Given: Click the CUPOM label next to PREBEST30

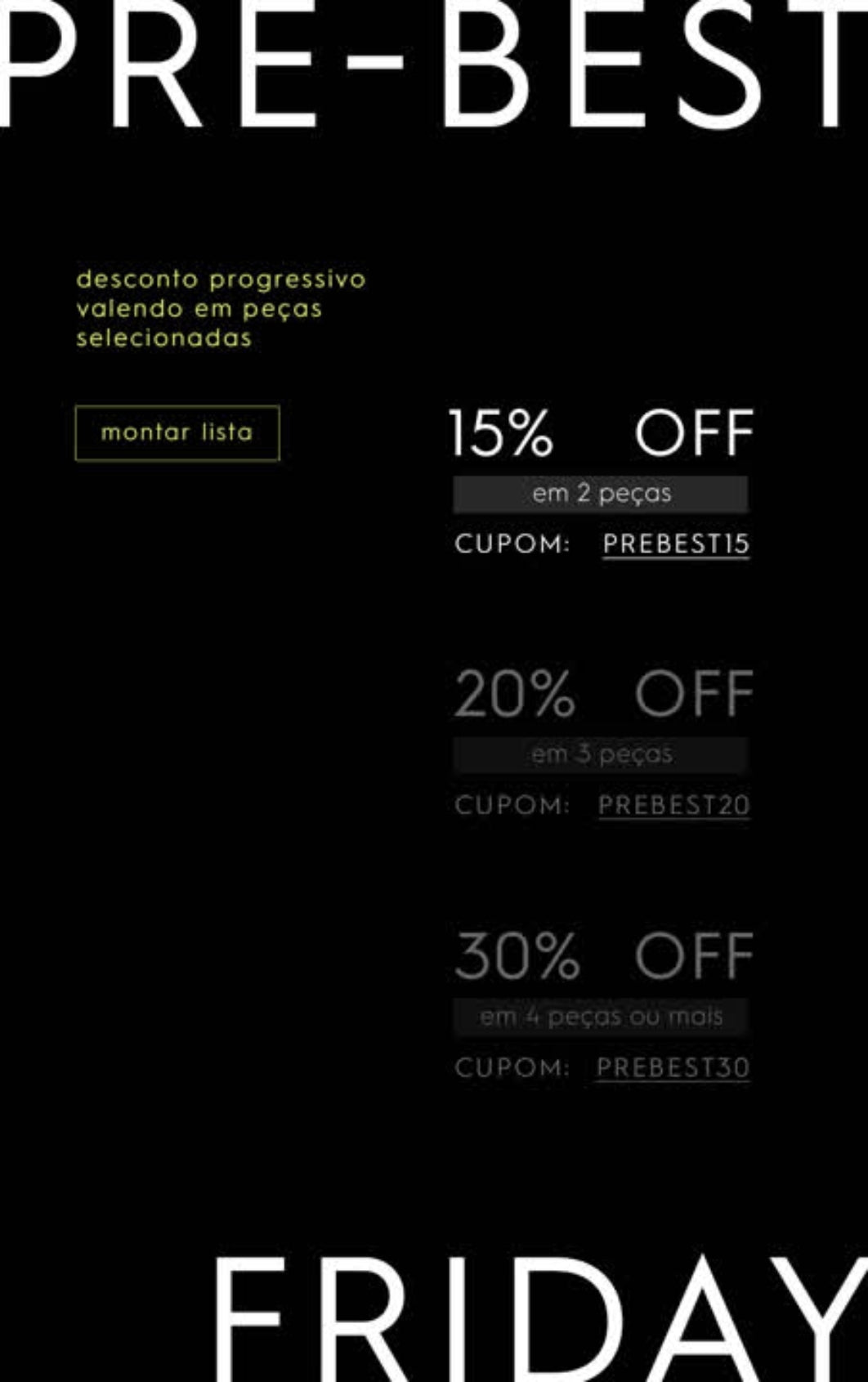Looking at the screenshot, I should (x=511, y=1066).
